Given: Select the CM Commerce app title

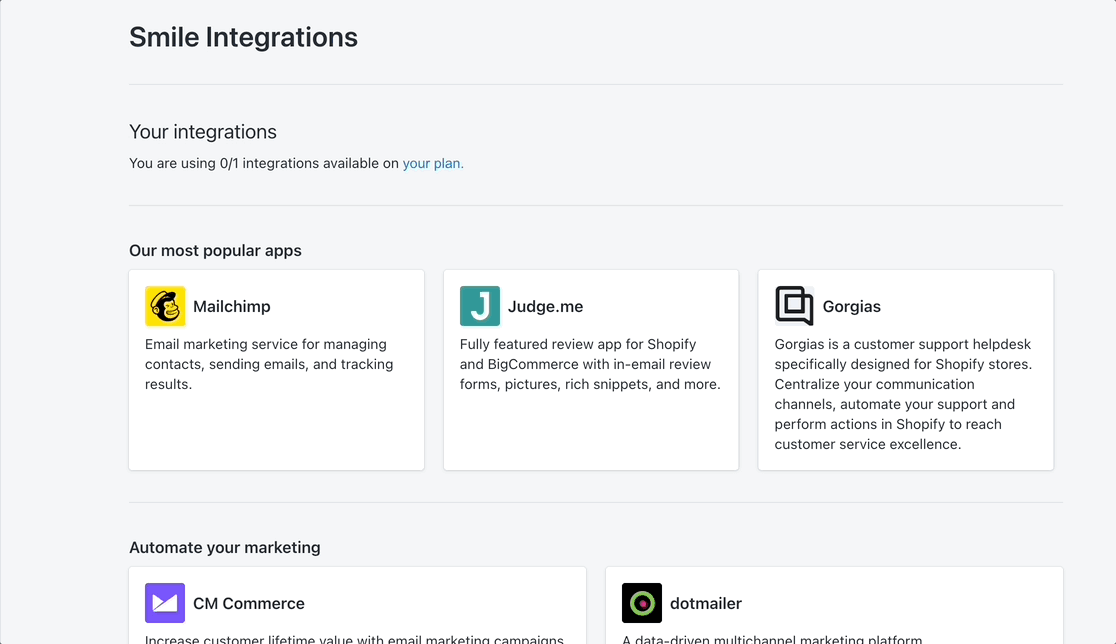Looking at the screenshot, I should [249, 603].
